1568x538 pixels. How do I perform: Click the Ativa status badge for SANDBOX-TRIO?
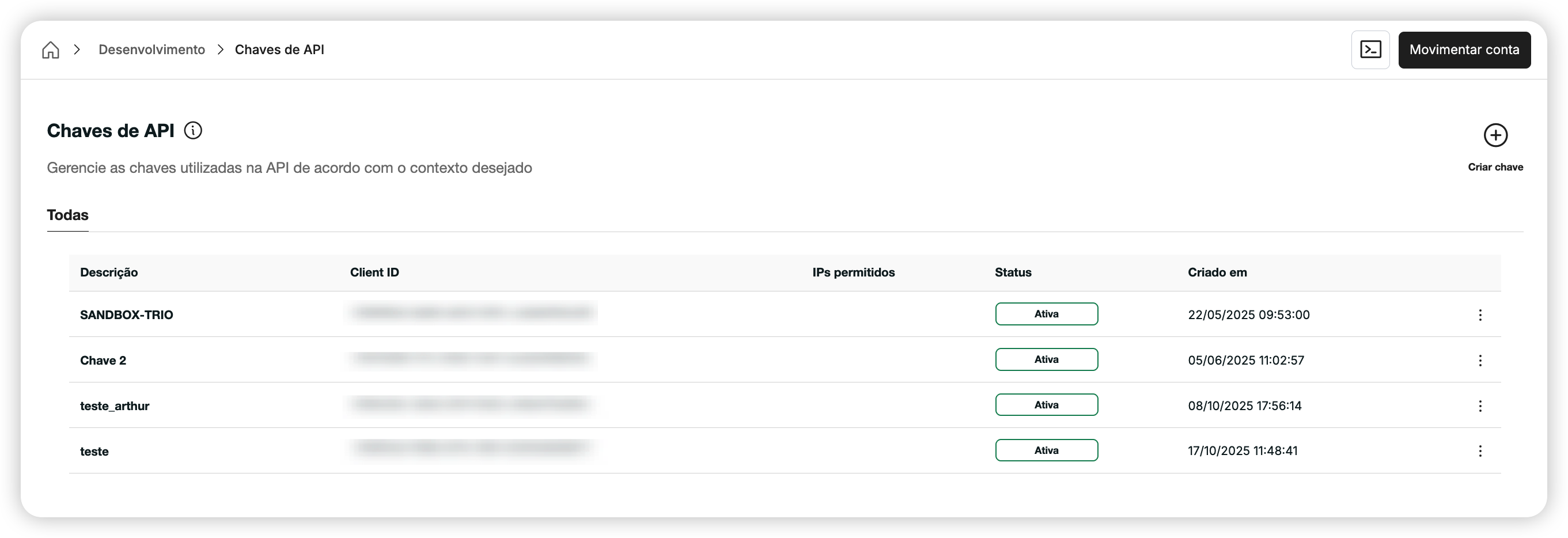pos(1046,314)
